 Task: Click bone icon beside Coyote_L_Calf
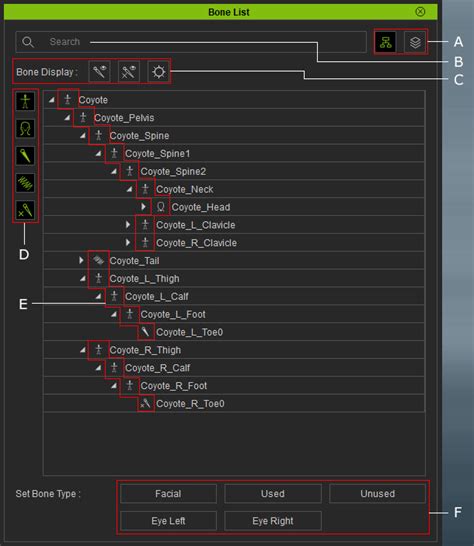click(x=114, y=296)
